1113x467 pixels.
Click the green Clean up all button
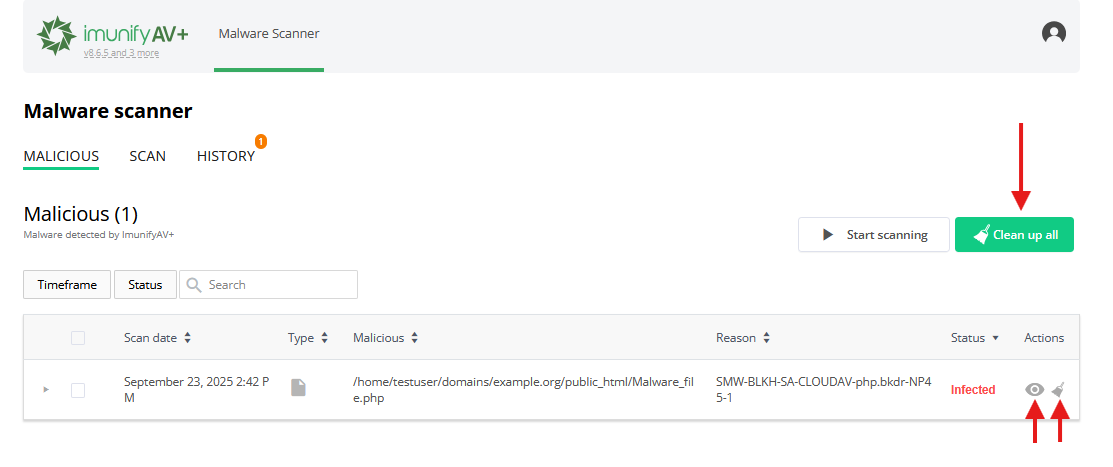click(x=1014, y=235)
